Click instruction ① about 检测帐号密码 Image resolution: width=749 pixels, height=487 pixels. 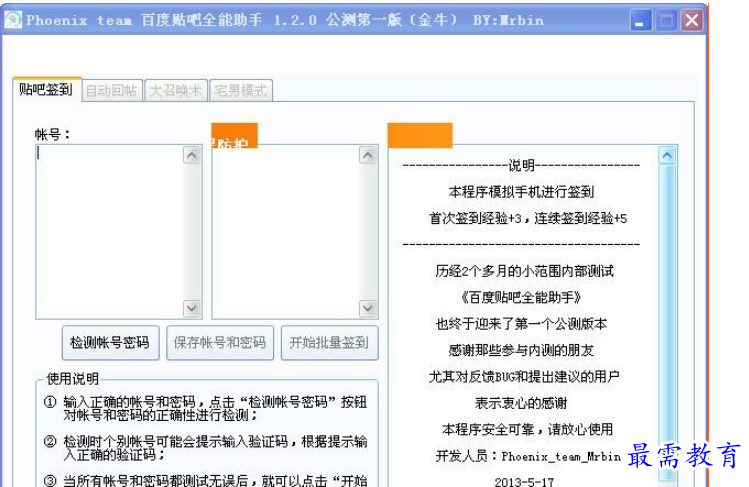(205, 408)
